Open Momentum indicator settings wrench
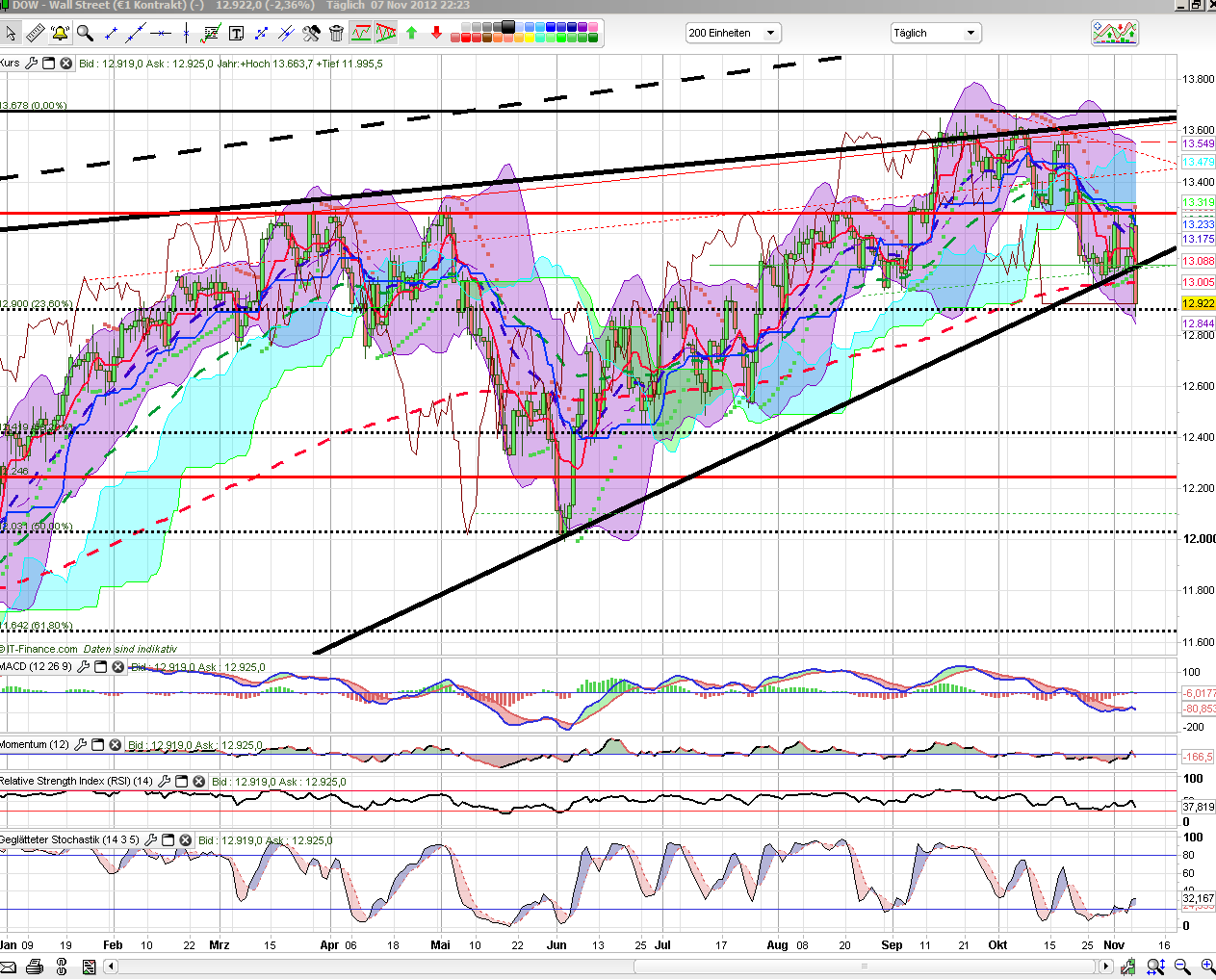This screenshot has height=980, width=1216. click(x=80, y=744)
